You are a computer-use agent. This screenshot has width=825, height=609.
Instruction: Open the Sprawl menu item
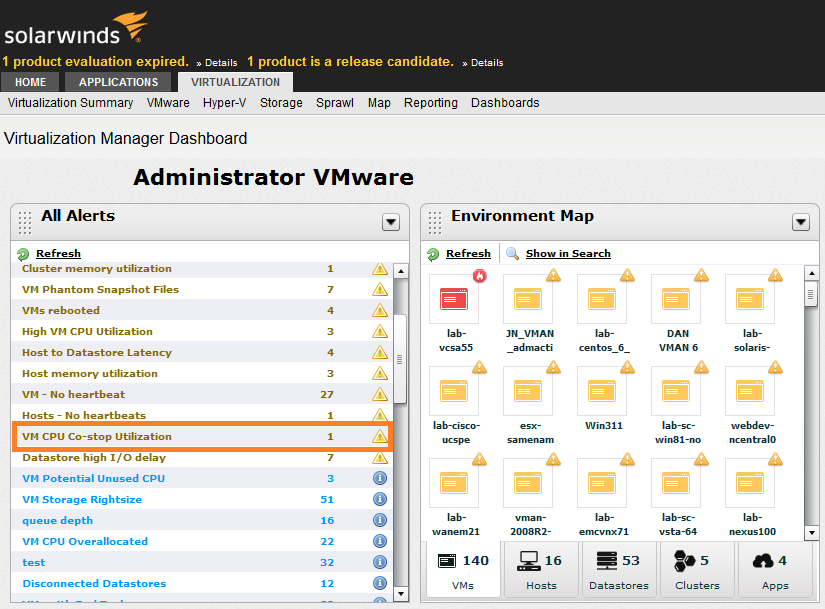pyautogui.click(x=335, y=103)
